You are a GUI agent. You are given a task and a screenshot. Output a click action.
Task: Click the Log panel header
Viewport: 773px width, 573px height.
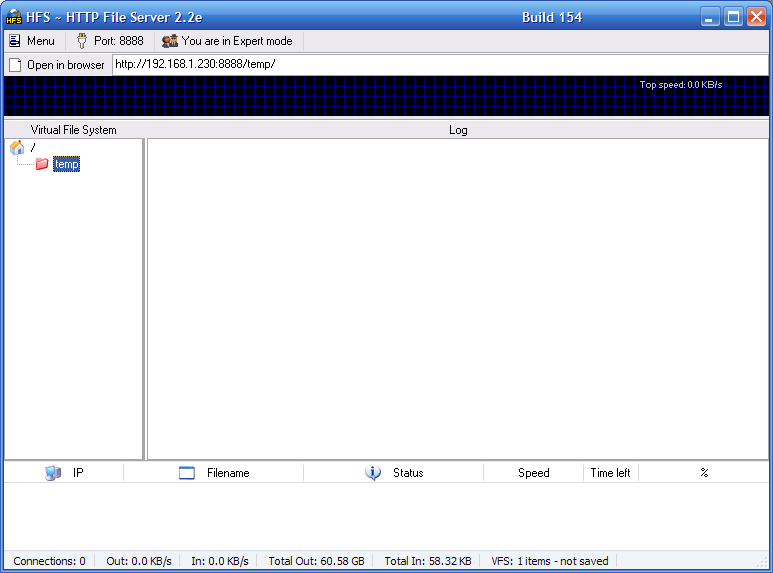458,130
